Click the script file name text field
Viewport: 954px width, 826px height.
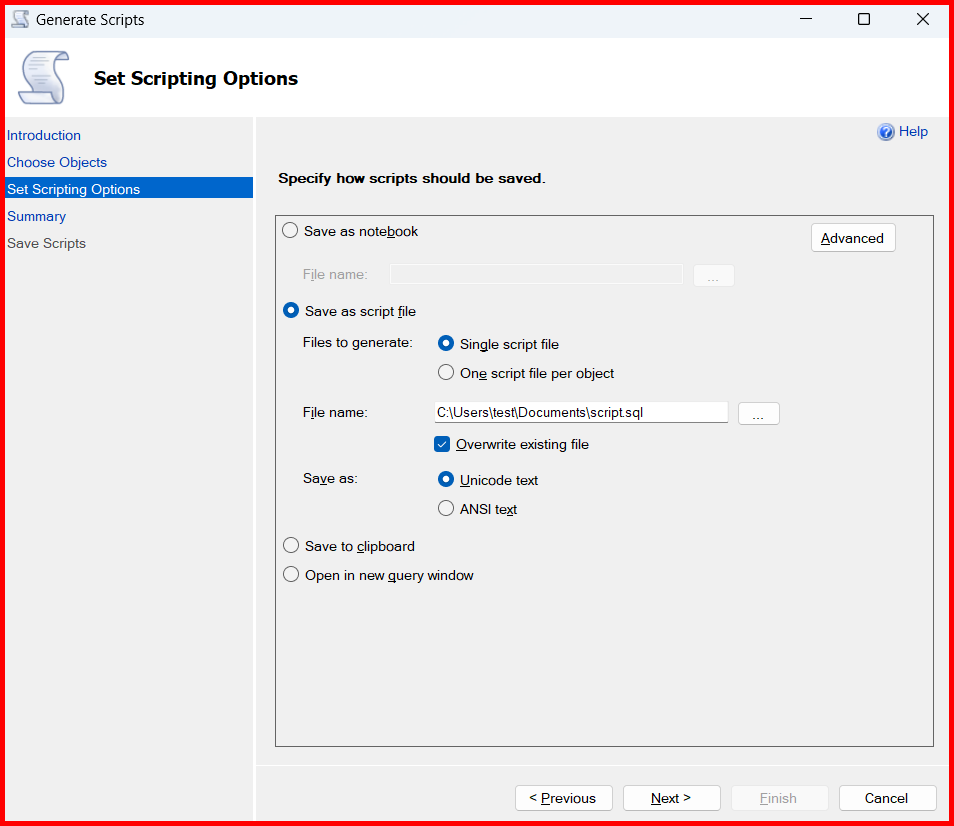coord(580,412)
